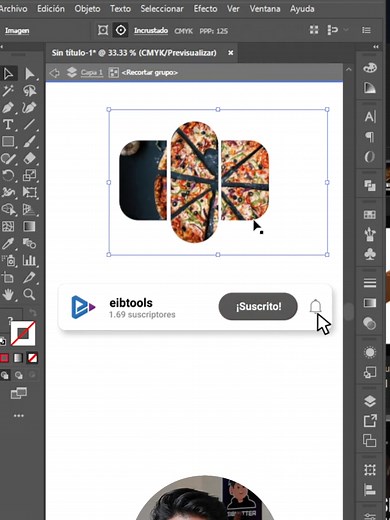Select the Symbol Sprayer tool
Screen dimensions: 390x520
[x=8, y=260]
